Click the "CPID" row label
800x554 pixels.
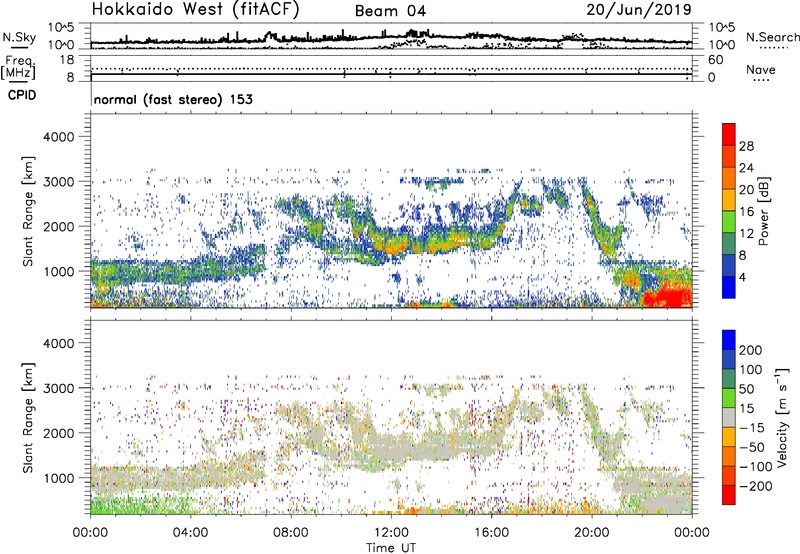coord(22,95)
